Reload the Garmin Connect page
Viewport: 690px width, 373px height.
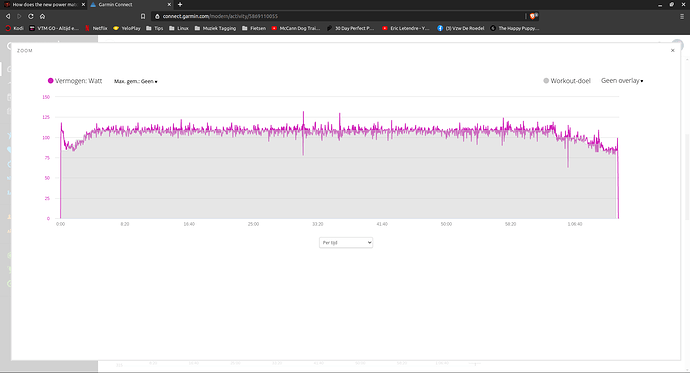pyautogui.click(x=31, y=16)
